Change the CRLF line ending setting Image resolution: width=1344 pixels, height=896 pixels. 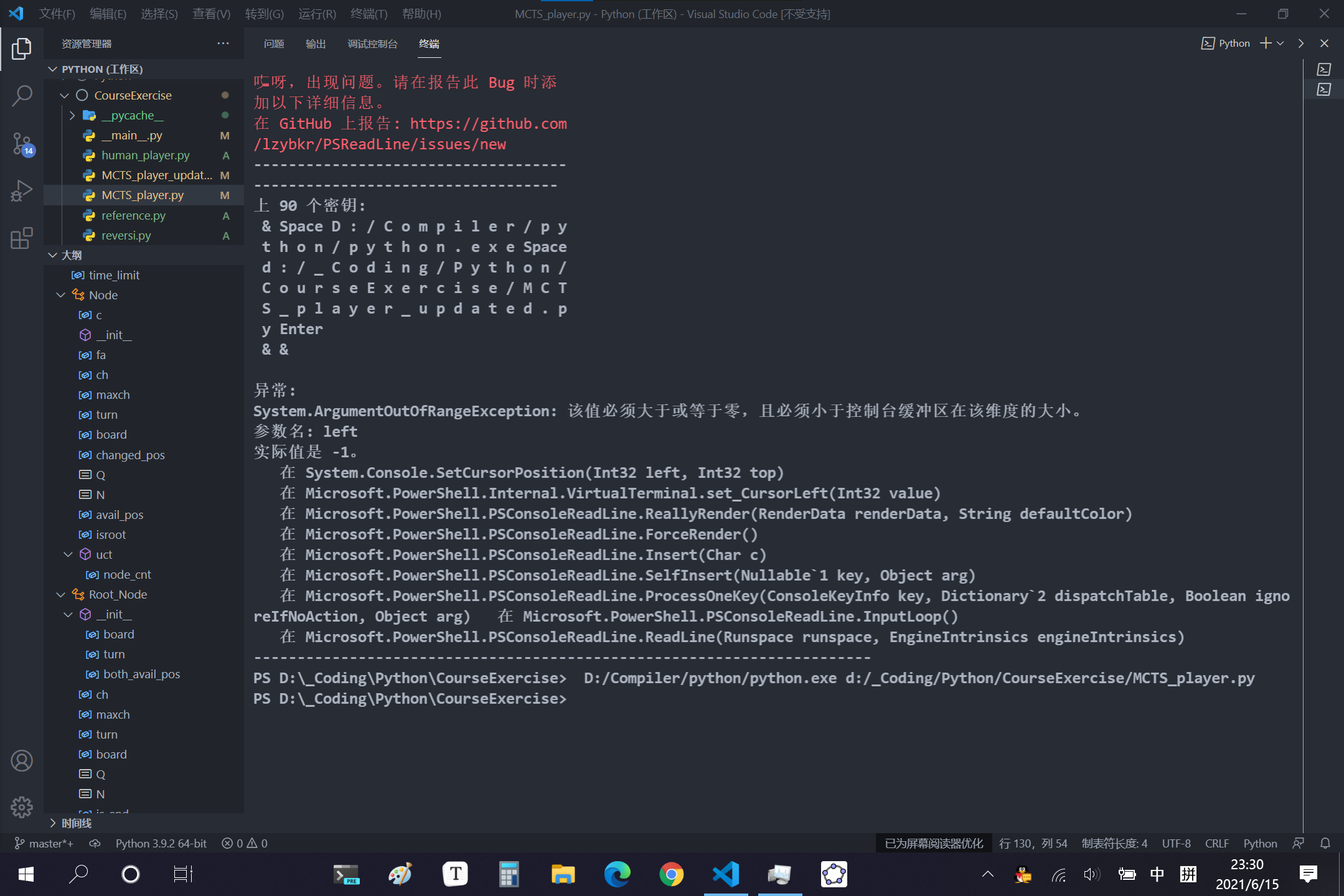point(1216,843)
